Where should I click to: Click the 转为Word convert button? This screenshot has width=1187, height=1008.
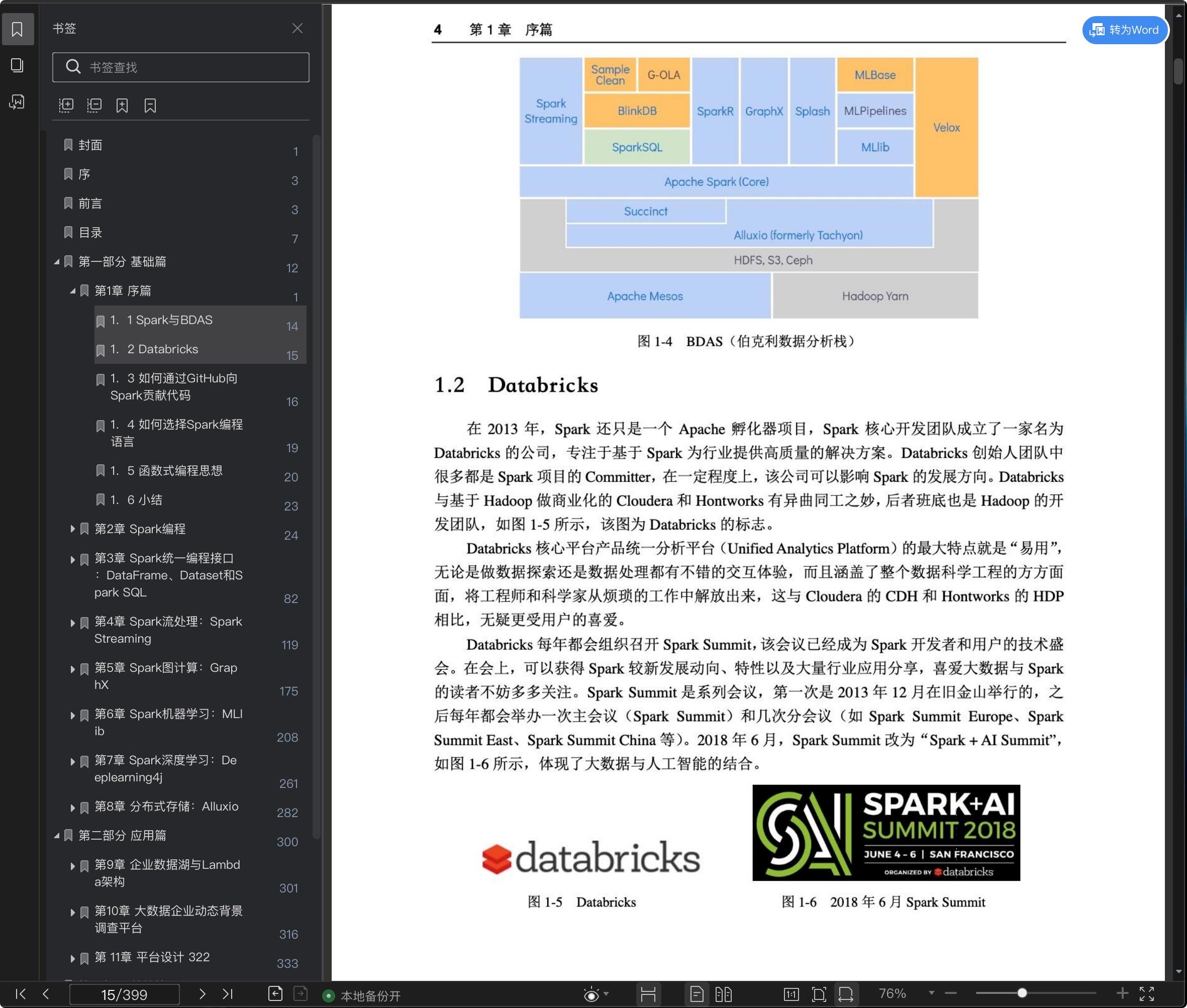pos(1125,30)
